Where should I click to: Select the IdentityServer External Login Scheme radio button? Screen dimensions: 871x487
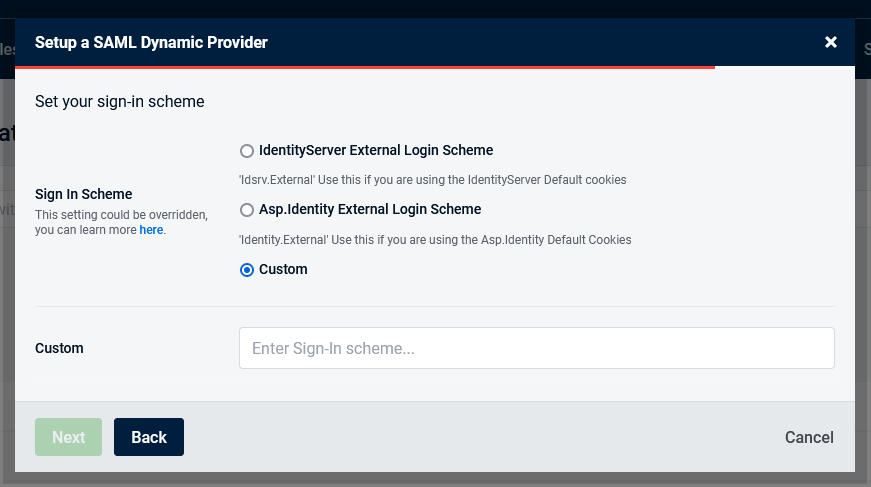click(247, 151)
